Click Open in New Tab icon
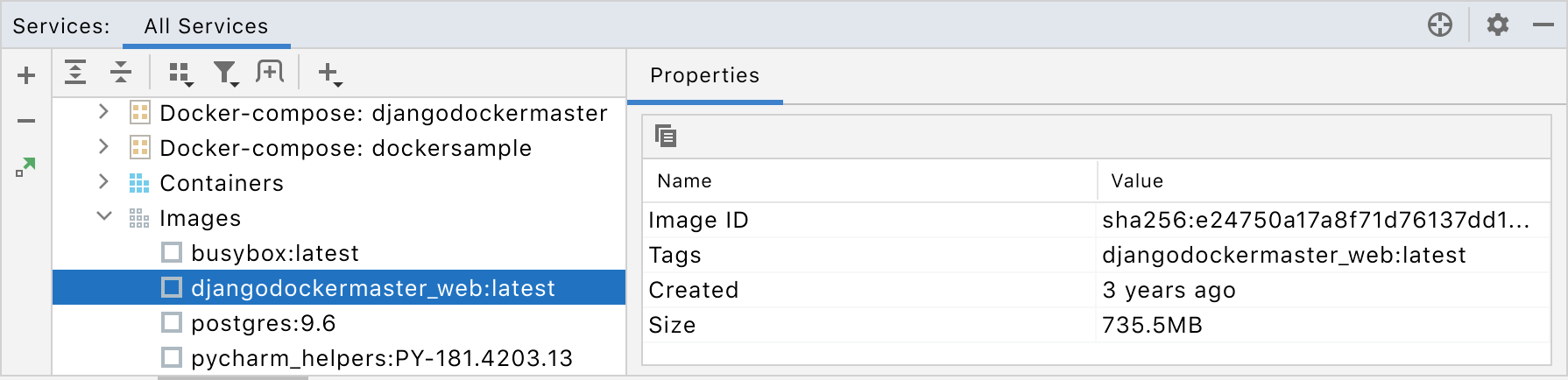The width and height of the screenshot is (1568, 380). [x=270, y=73]
